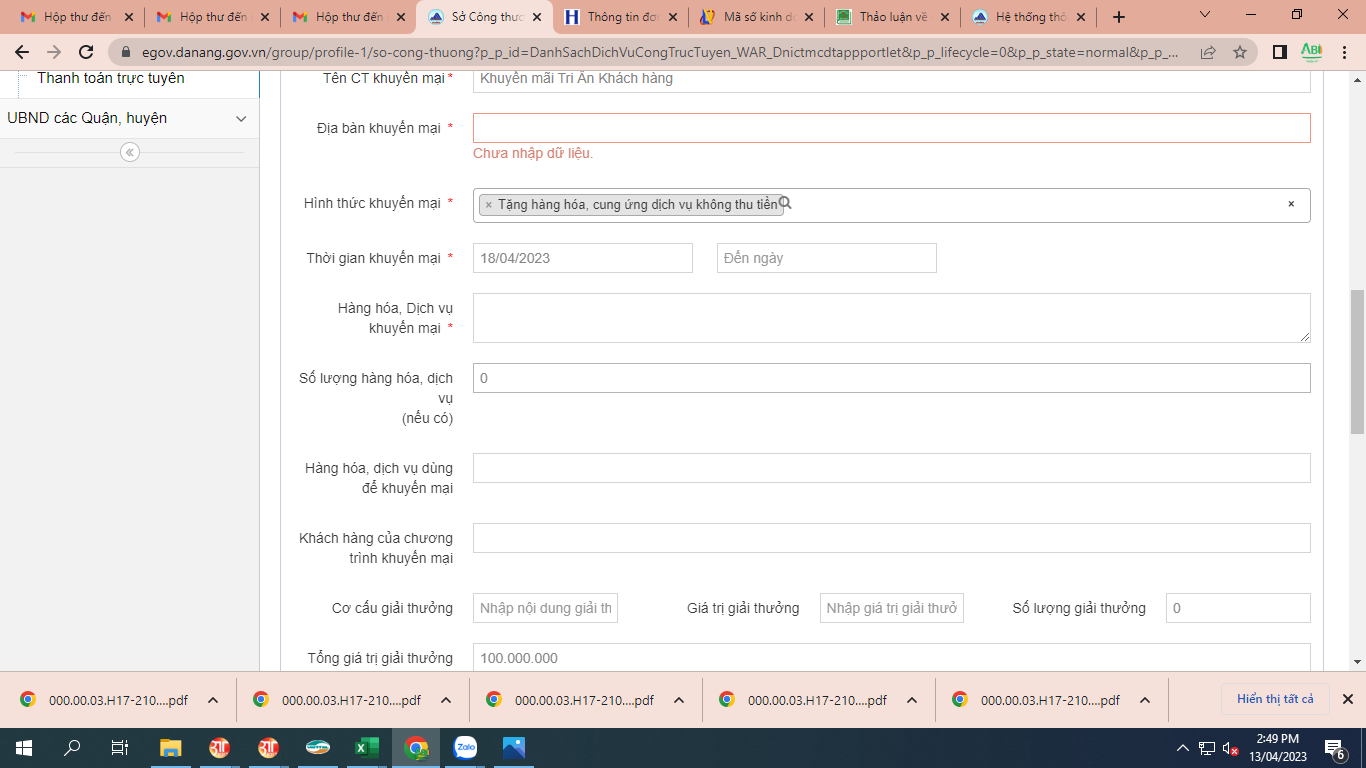Expand UBND các Quận, huyện menu

240,119
